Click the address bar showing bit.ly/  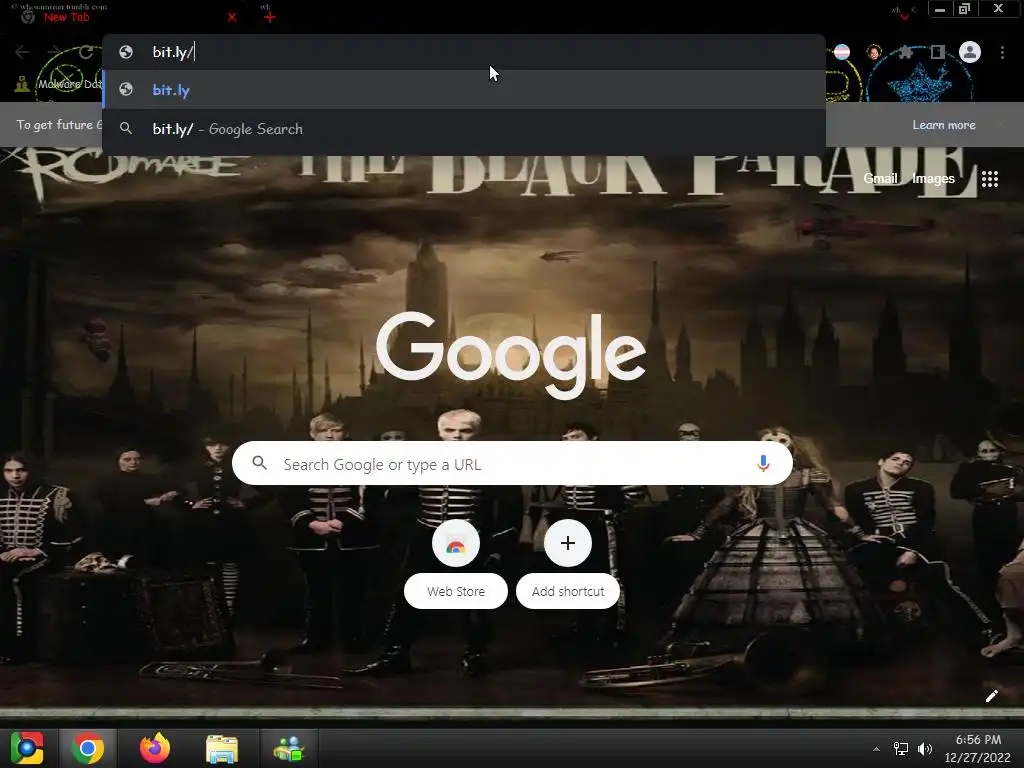(464, 52)
